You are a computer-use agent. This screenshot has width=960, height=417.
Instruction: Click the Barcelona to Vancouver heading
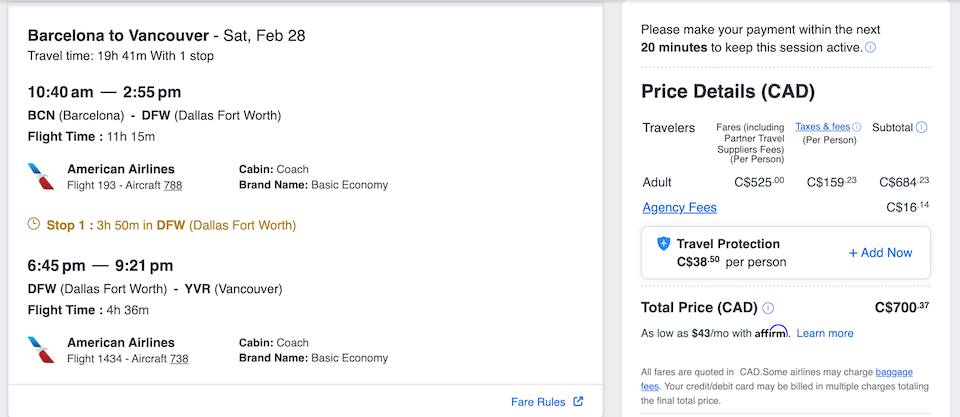pos(167,36)
